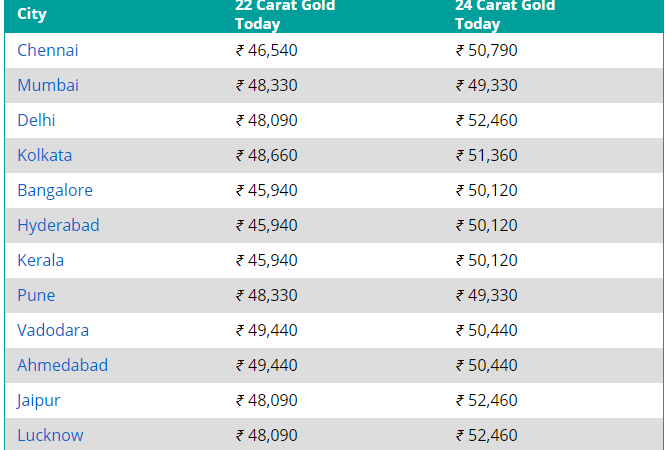
Task: Click the 24 Carat Gold Today header
Action: (504, 14)
